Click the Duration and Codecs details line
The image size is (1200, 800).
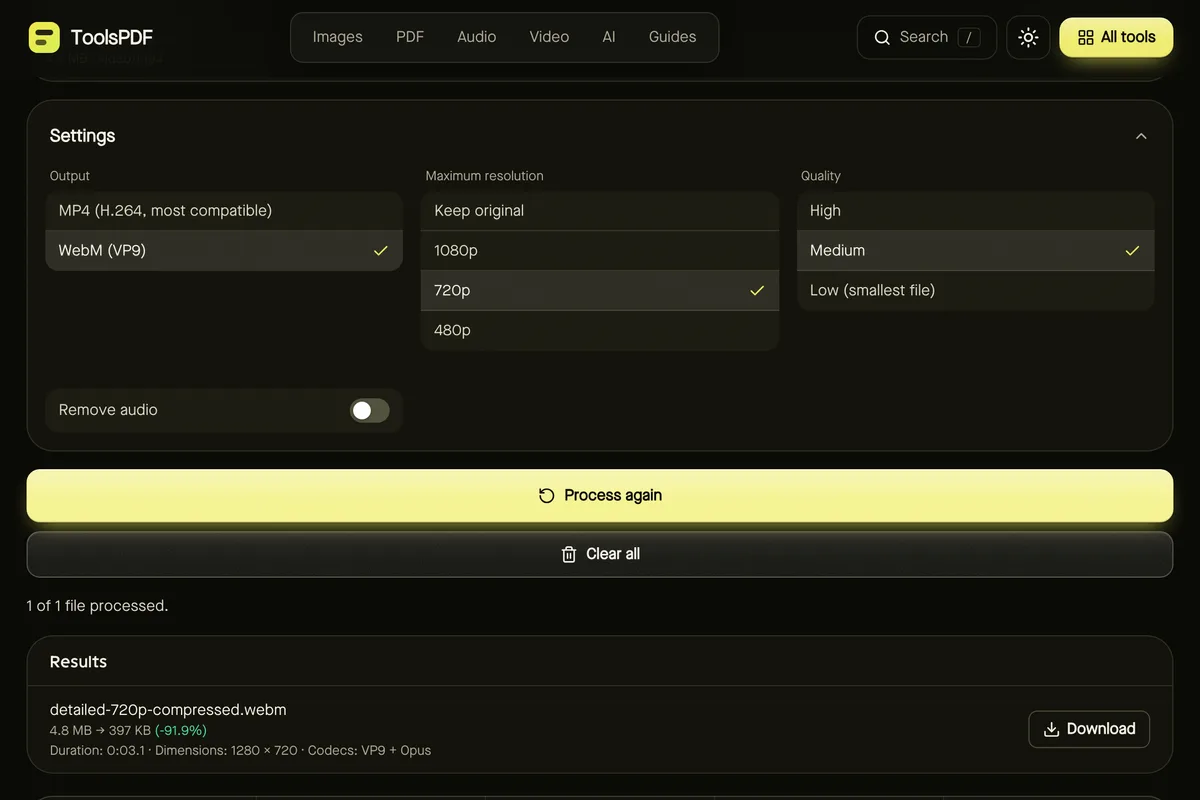pyautogui.click(x=240, y=750)
